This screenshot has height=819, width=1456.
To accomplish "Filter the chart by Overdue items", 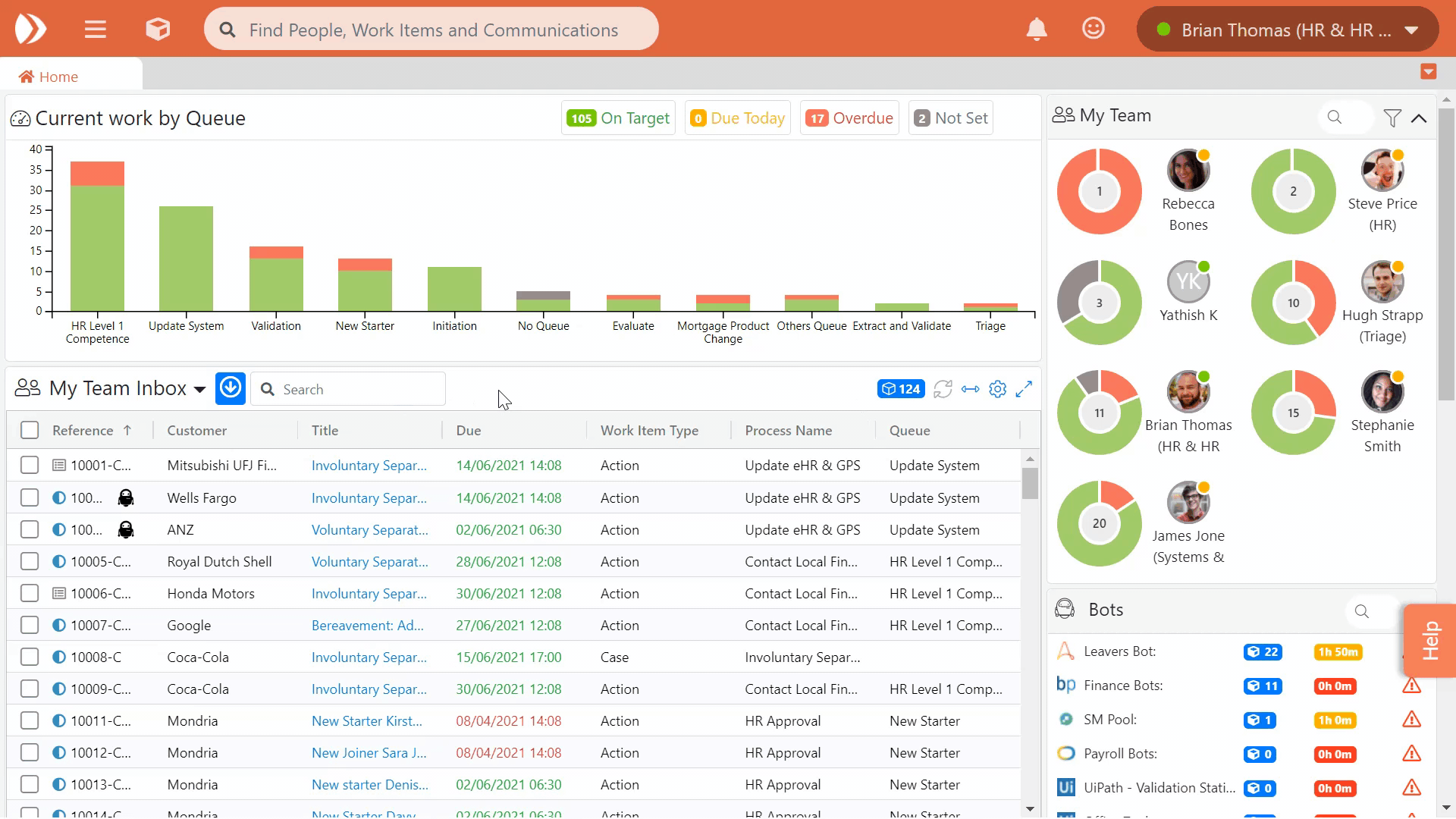I will tap(849, 118).
